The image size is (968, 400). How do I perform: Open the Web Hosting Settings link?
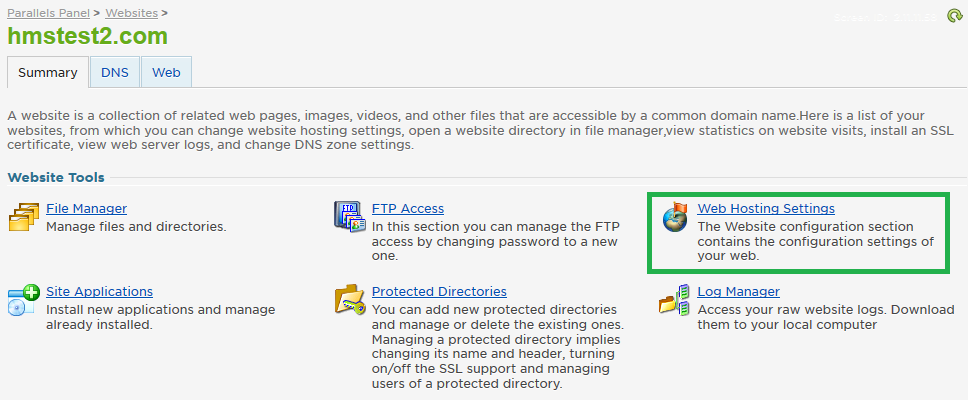click(766, 209)
